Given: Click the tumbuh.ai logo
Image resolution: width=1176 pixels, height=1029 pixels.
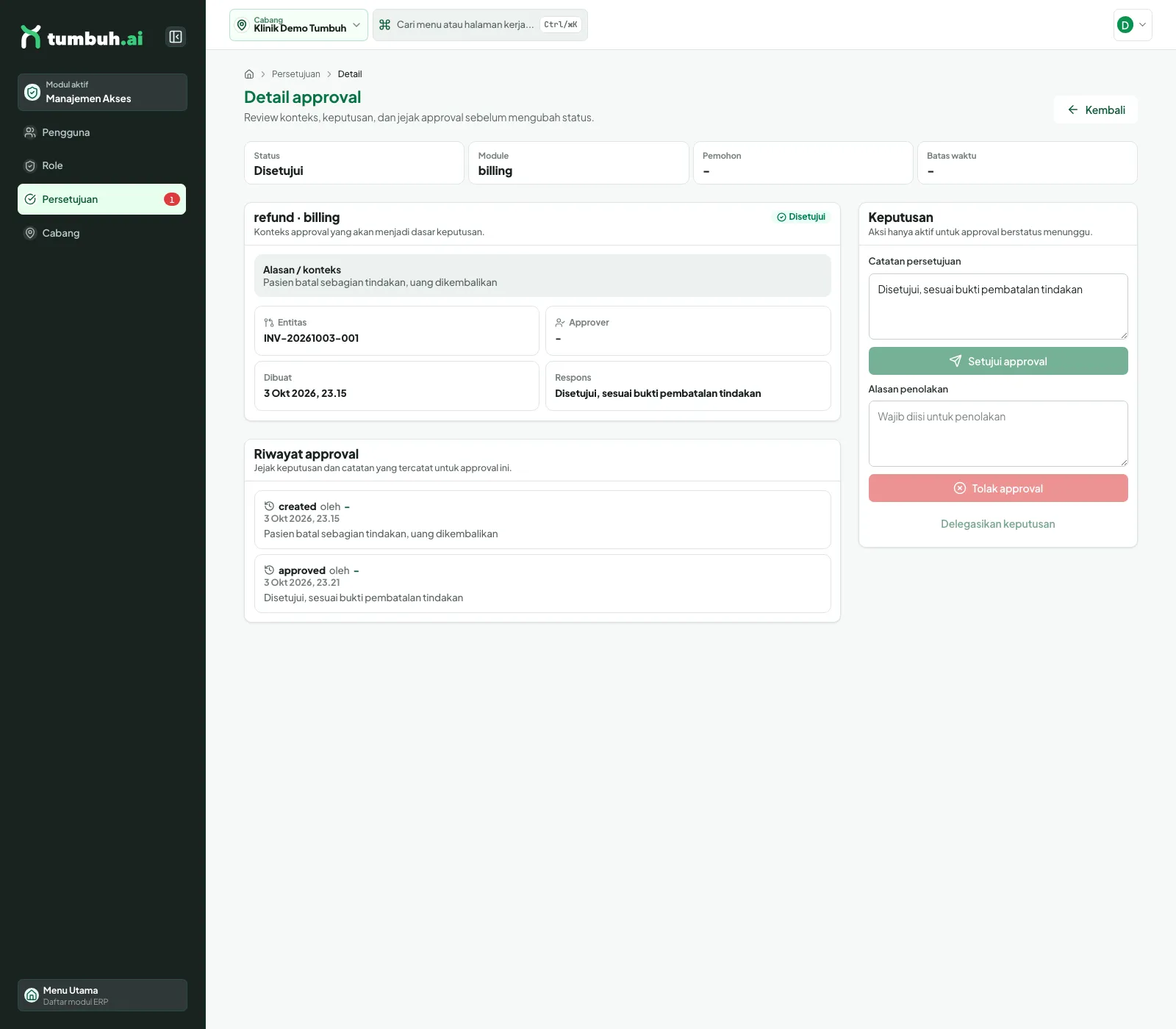Looking at the screenshot, I should 82,37.
